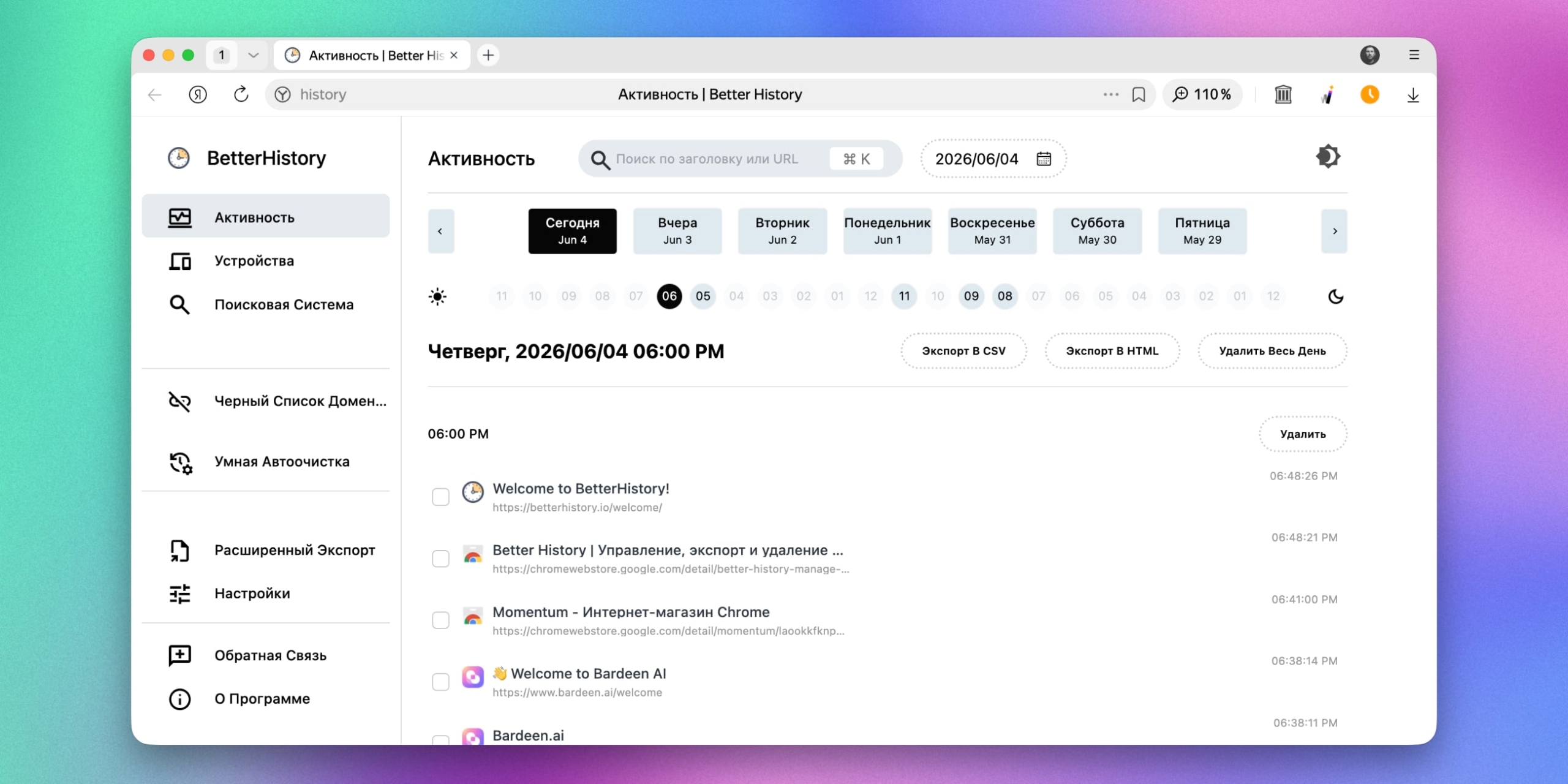Viewport: 1568px width, 784px height.
Task: Open the Welcome to BetterHistory! link
Action: [x=581, y=489]
